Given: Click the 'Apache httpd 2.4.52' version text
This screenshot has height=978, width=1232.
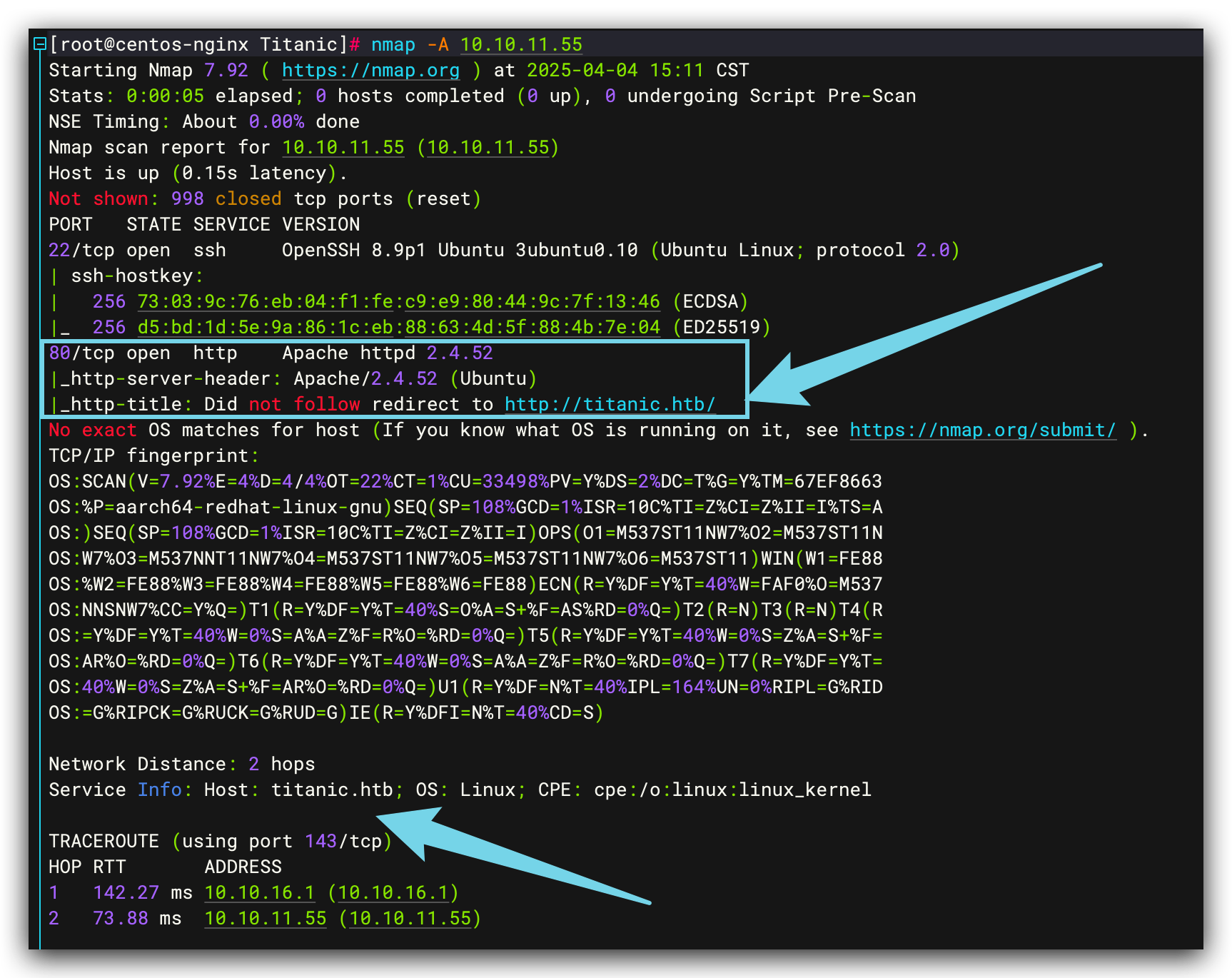Looking at the screenshot, I should point(387,353).
